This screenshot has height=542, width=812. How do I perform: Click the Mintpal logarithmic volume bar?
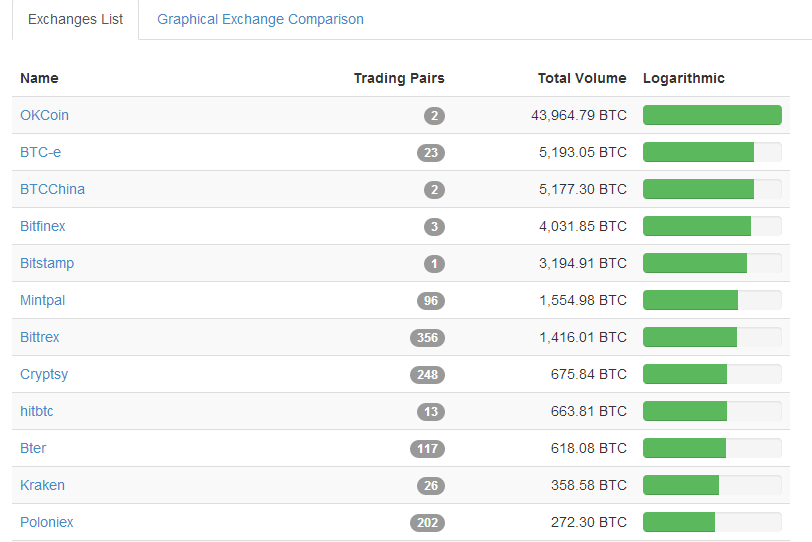coord(712,300)
